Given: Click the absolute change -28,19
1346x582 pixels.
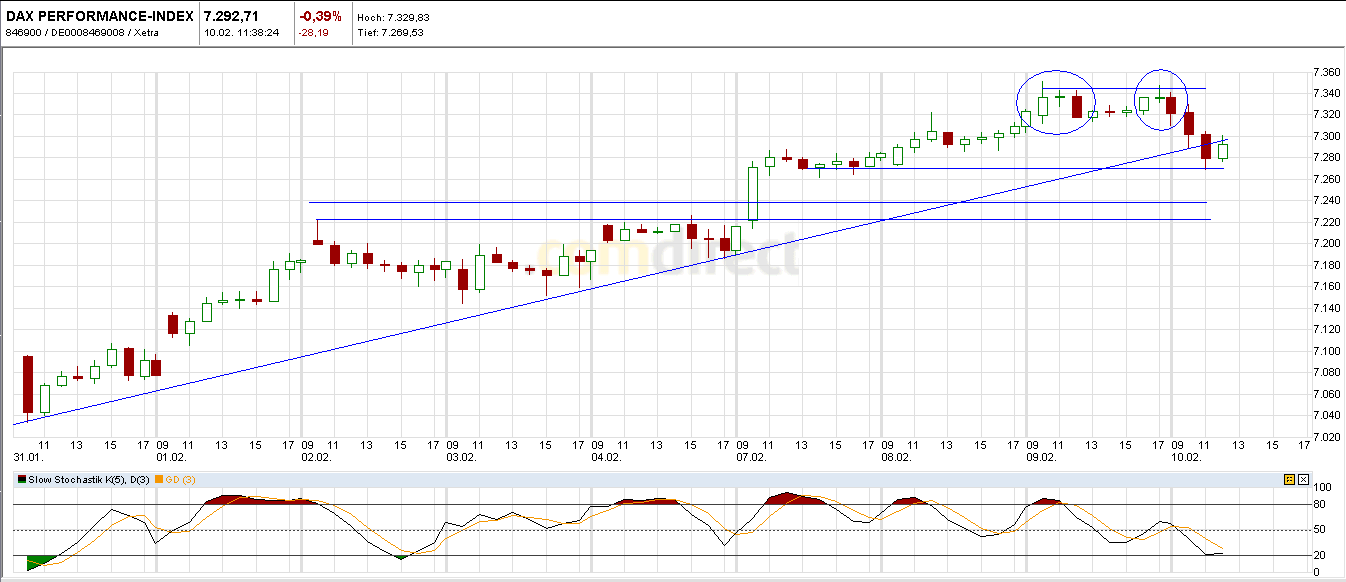Looking at the screenshot, I should pyautogui.click(x=312, y=32).
